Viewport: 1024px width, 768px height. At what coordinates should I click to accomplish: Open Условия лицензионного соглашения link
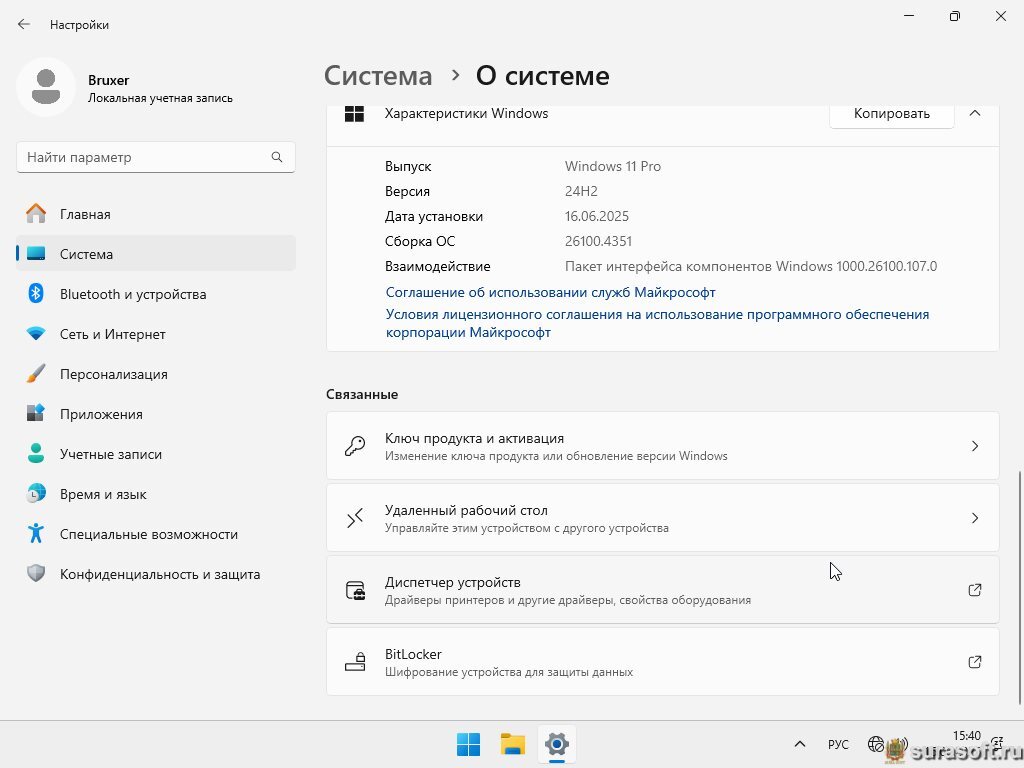point(657,323)
